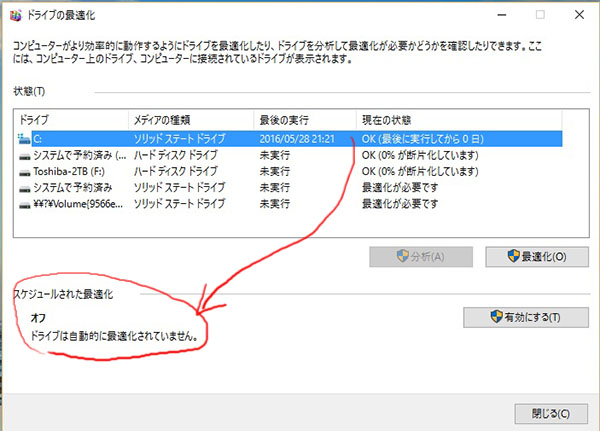Sort by the ドライブ column header
This screenshot has width=600, height=431.
click(x=71, y=120)
